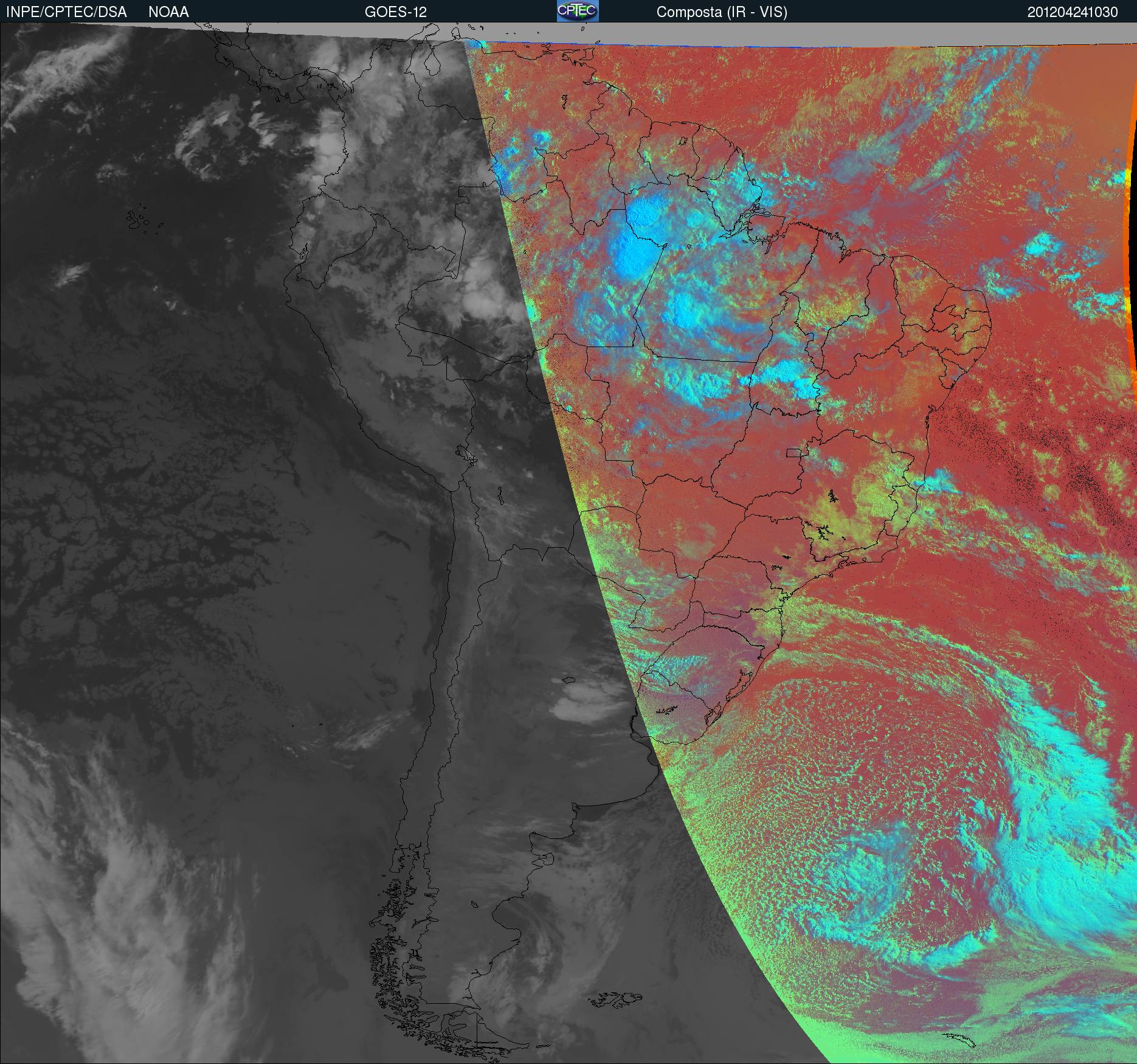
Task: Click the GOES-12 satellite label
Action: tap(395, 12)
